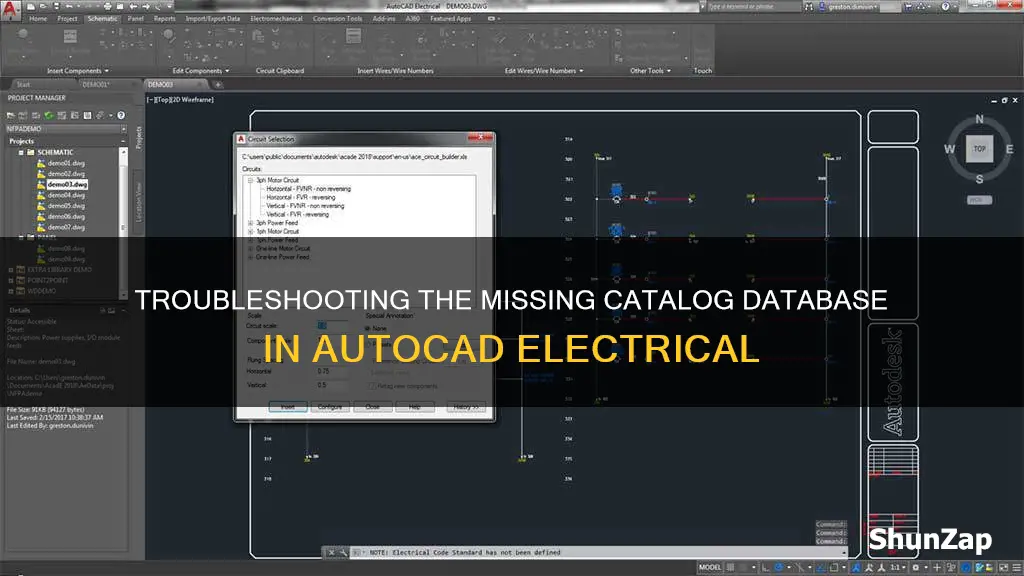Click the Open file quick access icon

[43, 7]
